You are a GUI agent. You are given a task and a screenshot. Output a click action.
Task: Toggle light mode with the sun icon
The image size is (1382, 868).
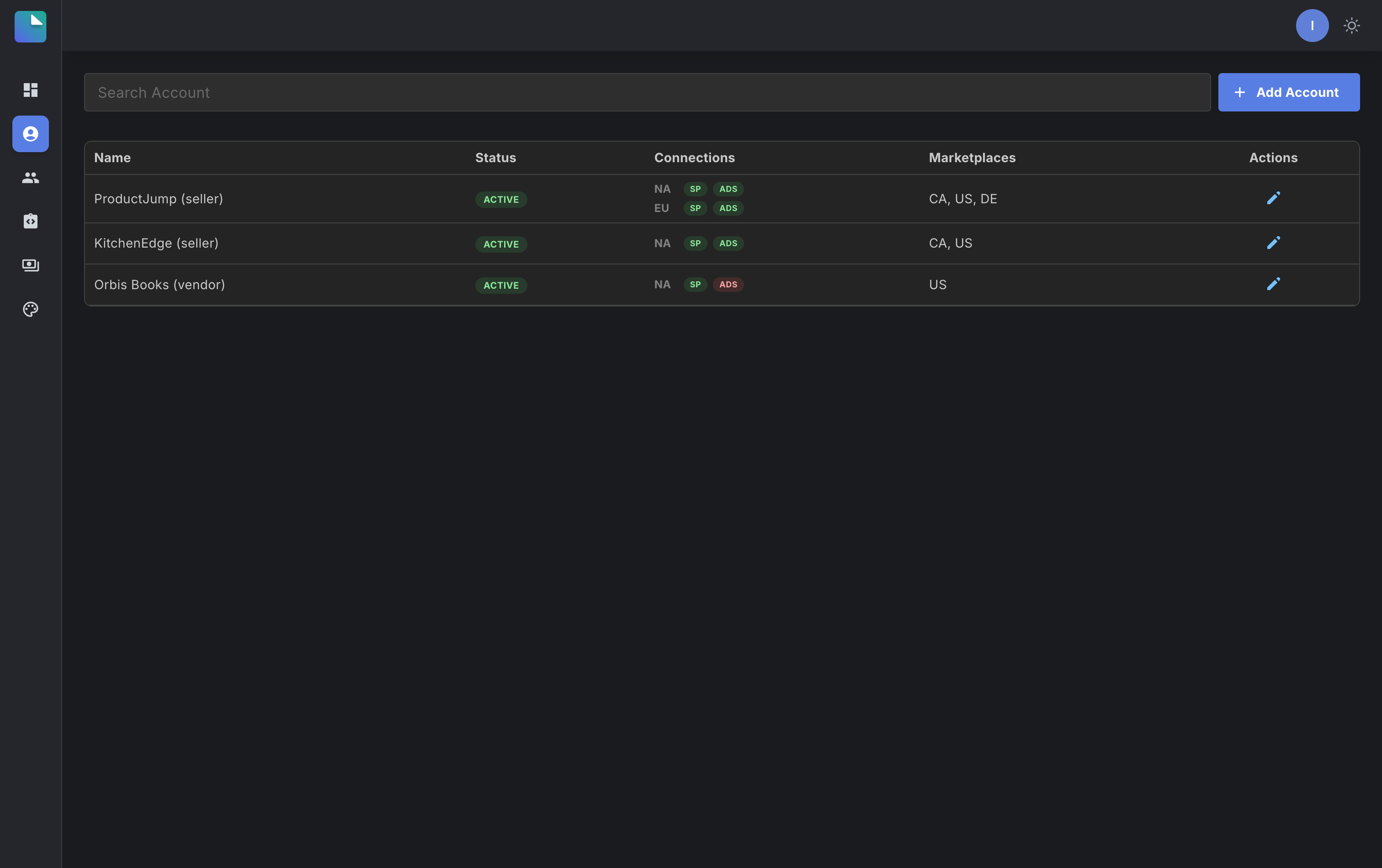(x=1351, y=25)
